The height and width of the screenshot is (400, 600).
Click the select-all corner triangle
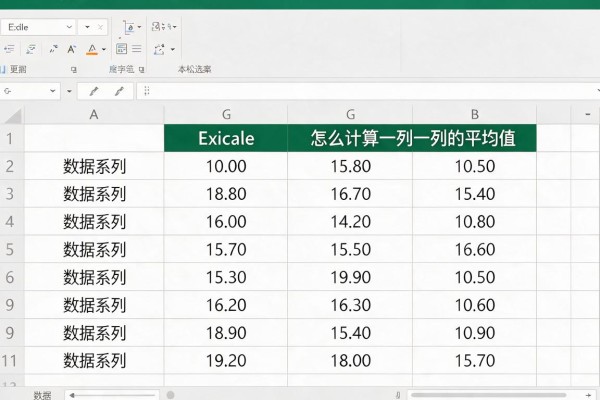(12, 115)
